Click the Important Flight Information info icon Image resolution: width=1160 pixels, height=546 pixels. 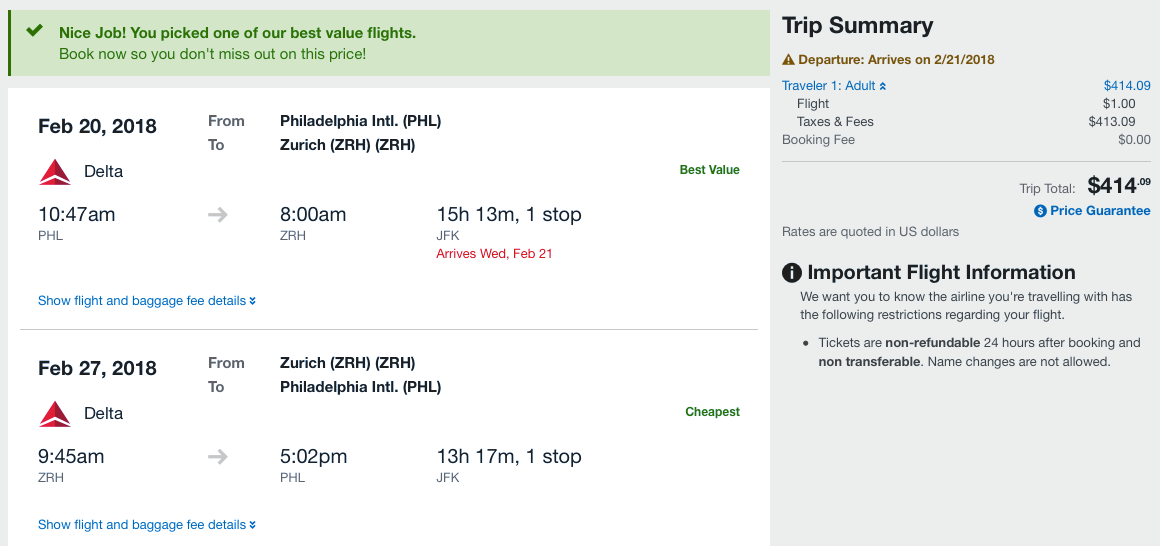tap(792, 273)
